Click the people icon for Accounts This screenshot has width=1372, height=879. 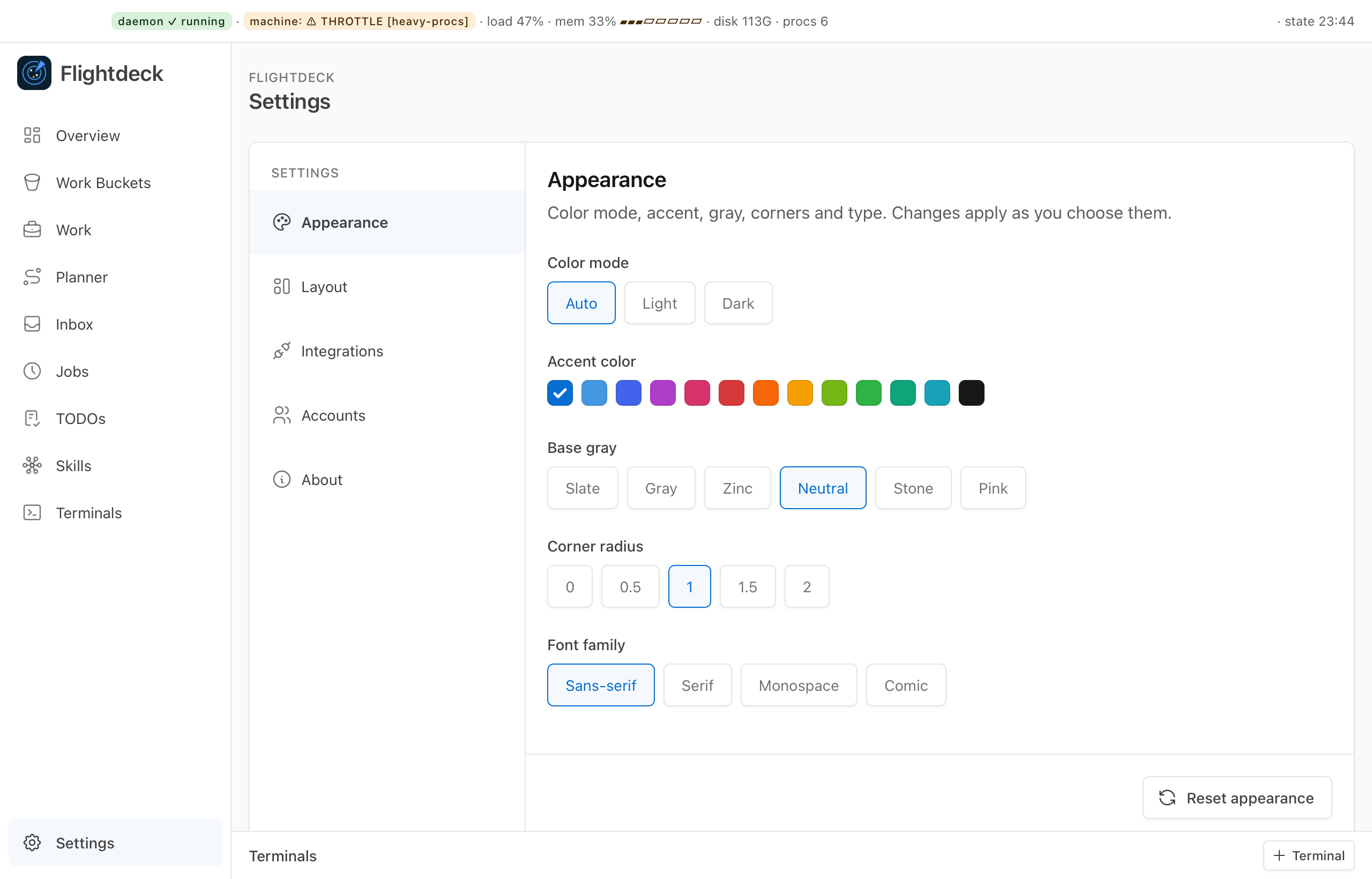281,415
